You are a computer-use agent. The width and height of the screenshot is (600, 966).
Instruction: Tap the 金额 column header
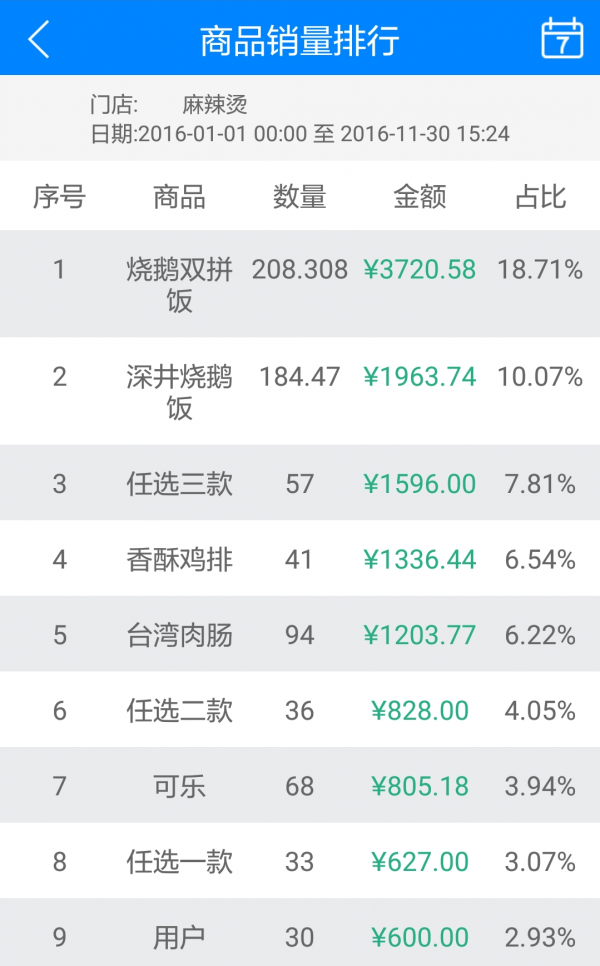coord(419,197)
